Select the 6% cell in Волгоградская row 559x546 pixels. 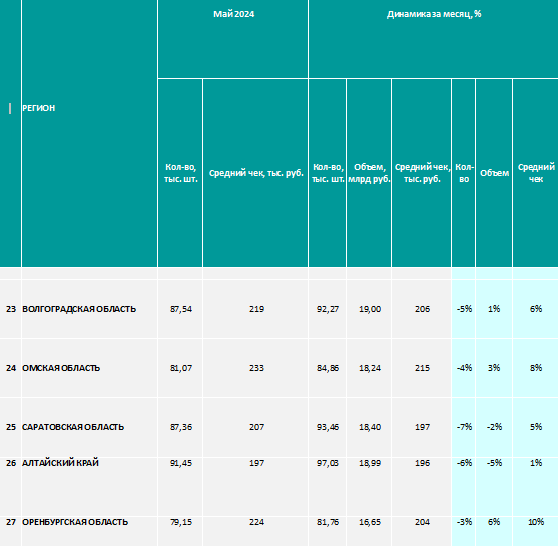(535, 309)
